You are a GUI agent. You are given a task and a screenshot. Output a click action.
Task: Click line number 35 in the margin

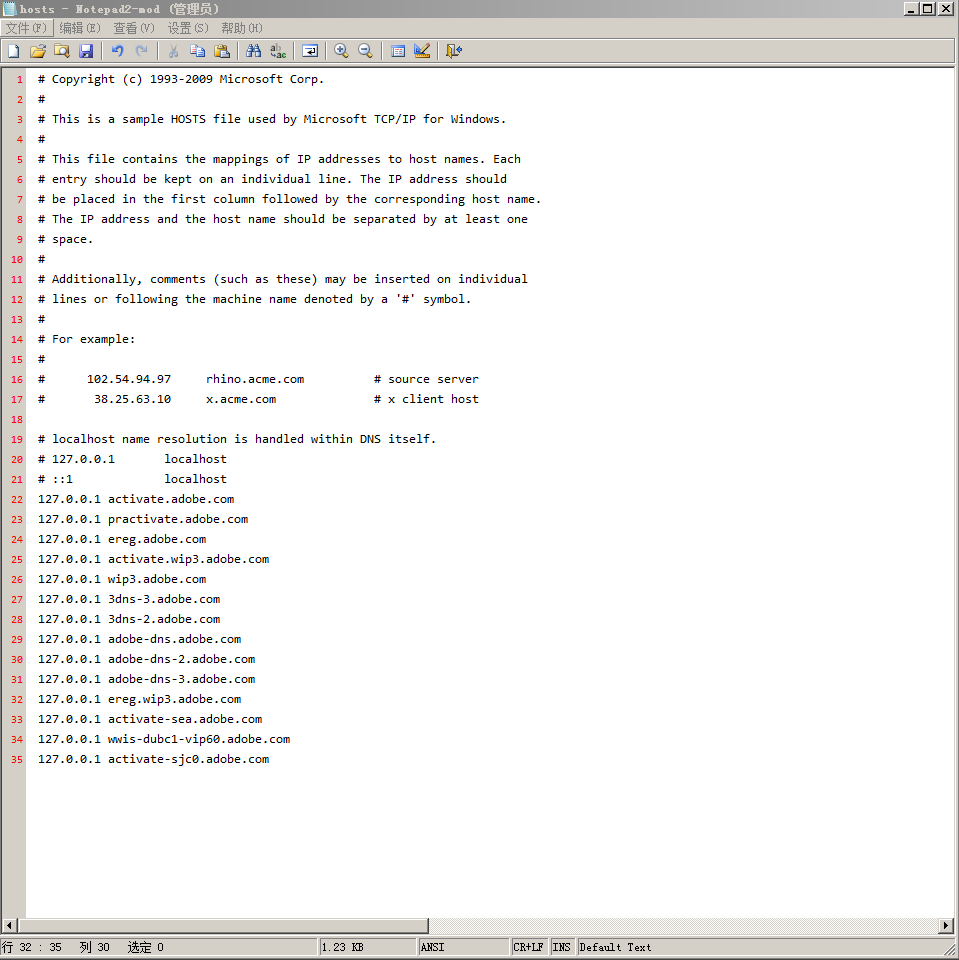[x=17, y=759]
